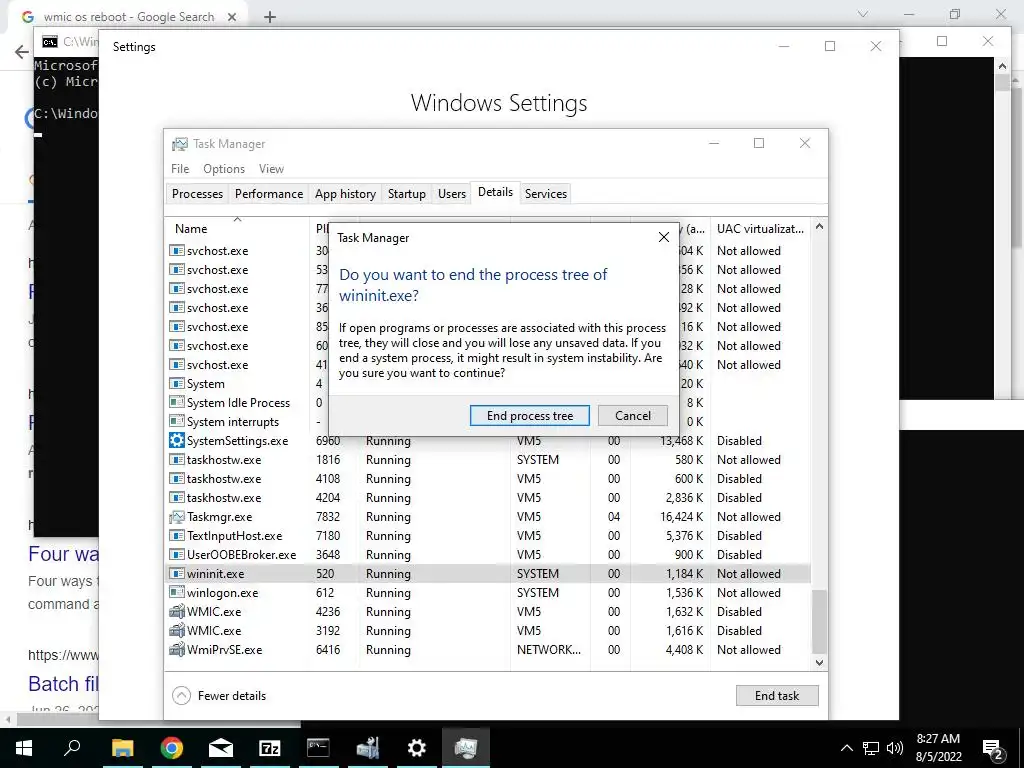Viewport: 1024px width, 768px height.
Task: Select the TextInputHost.exe process icon
Action: pos(176,536)
